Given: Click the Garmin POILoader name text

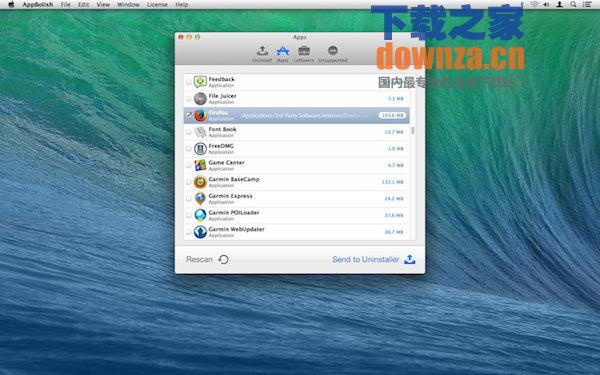Looking at the screenshot, I should click(x=234, y=212).
